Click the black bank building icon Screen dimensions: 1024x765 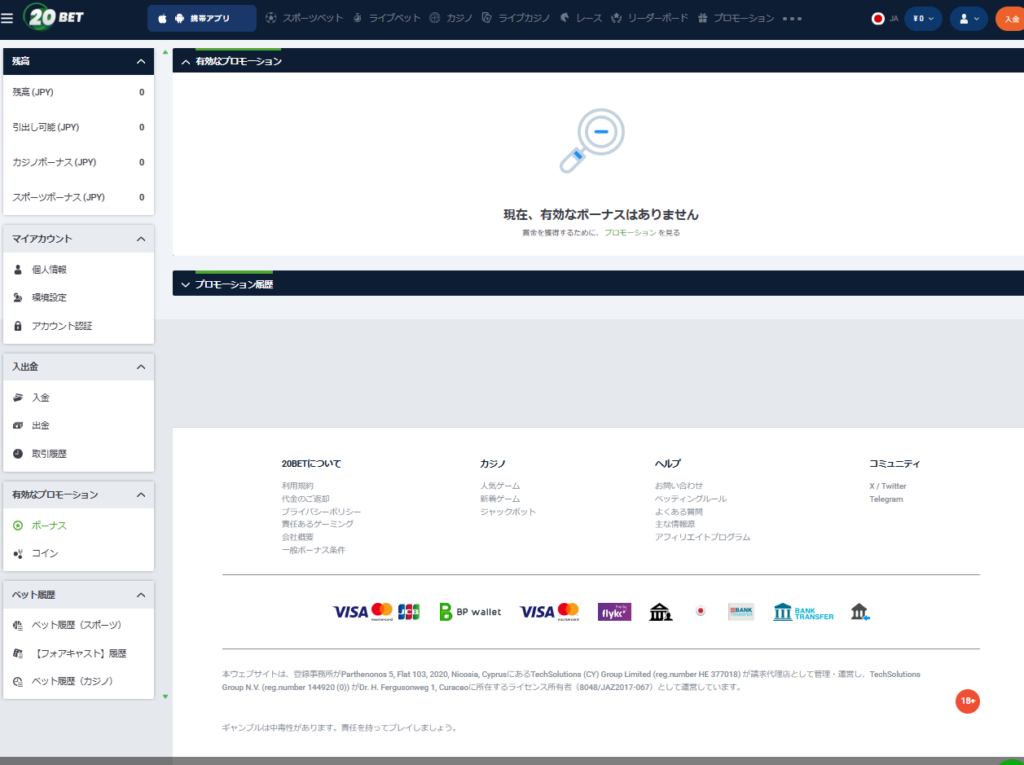tap(660, 612)
